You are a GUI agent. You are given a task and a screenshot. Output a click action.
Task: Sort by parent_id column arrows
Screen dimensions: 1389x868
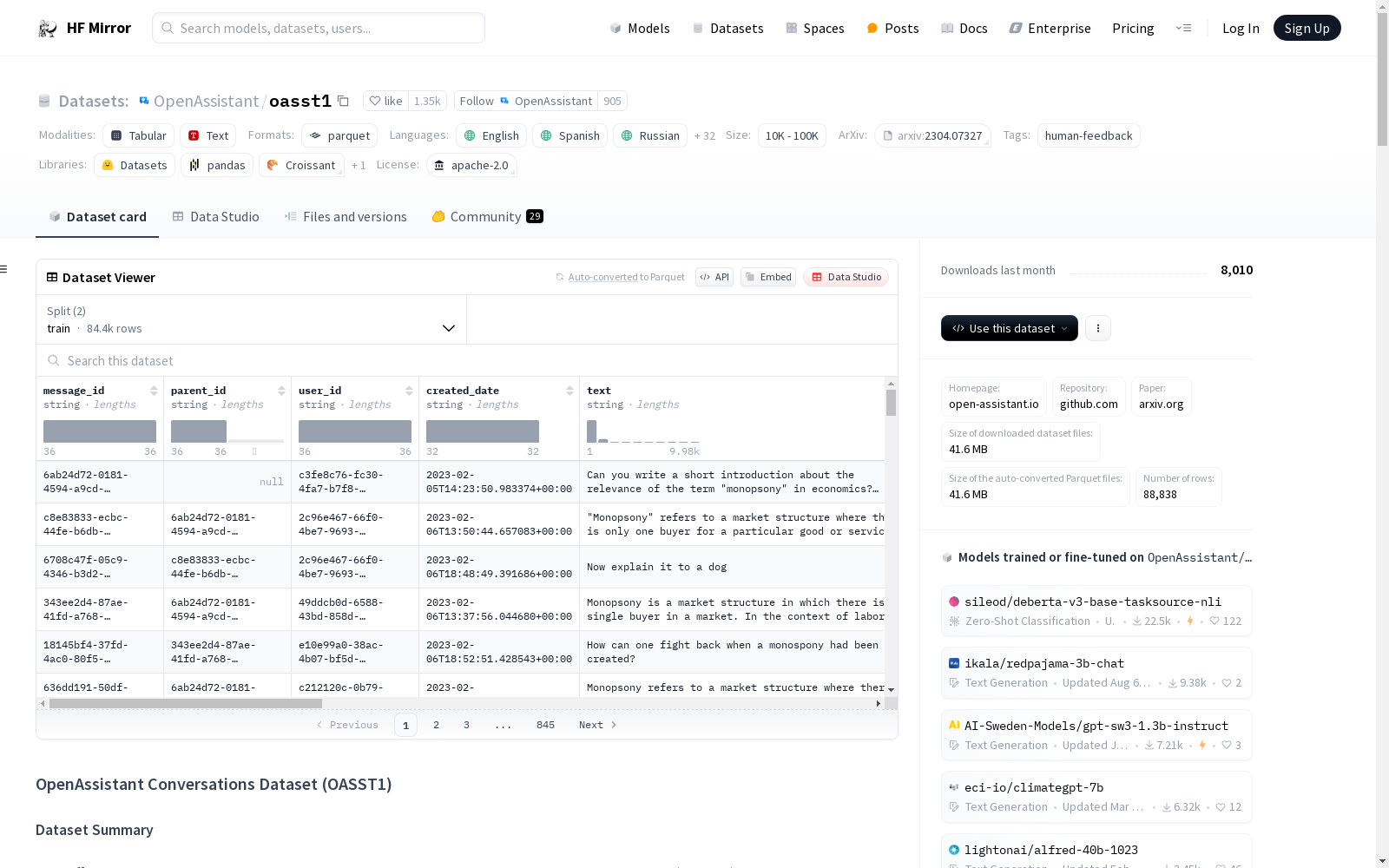click(281, 391)
